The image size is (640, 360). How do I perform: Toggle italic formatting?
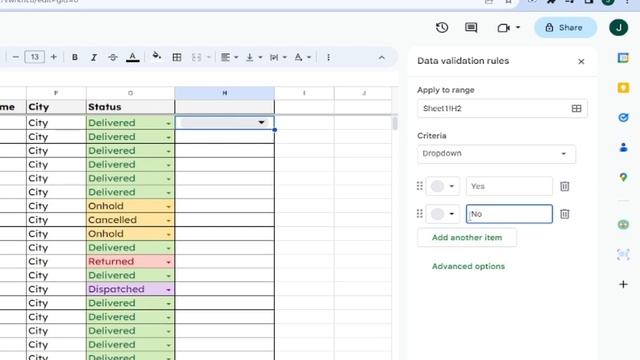pyautogui.click(x=94, y=57)
